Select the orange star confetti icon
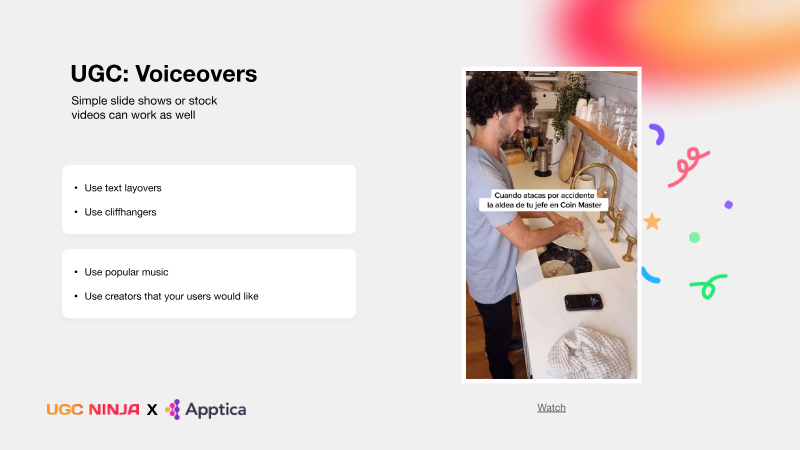The image size is (800, 450). tap(652, 221)
